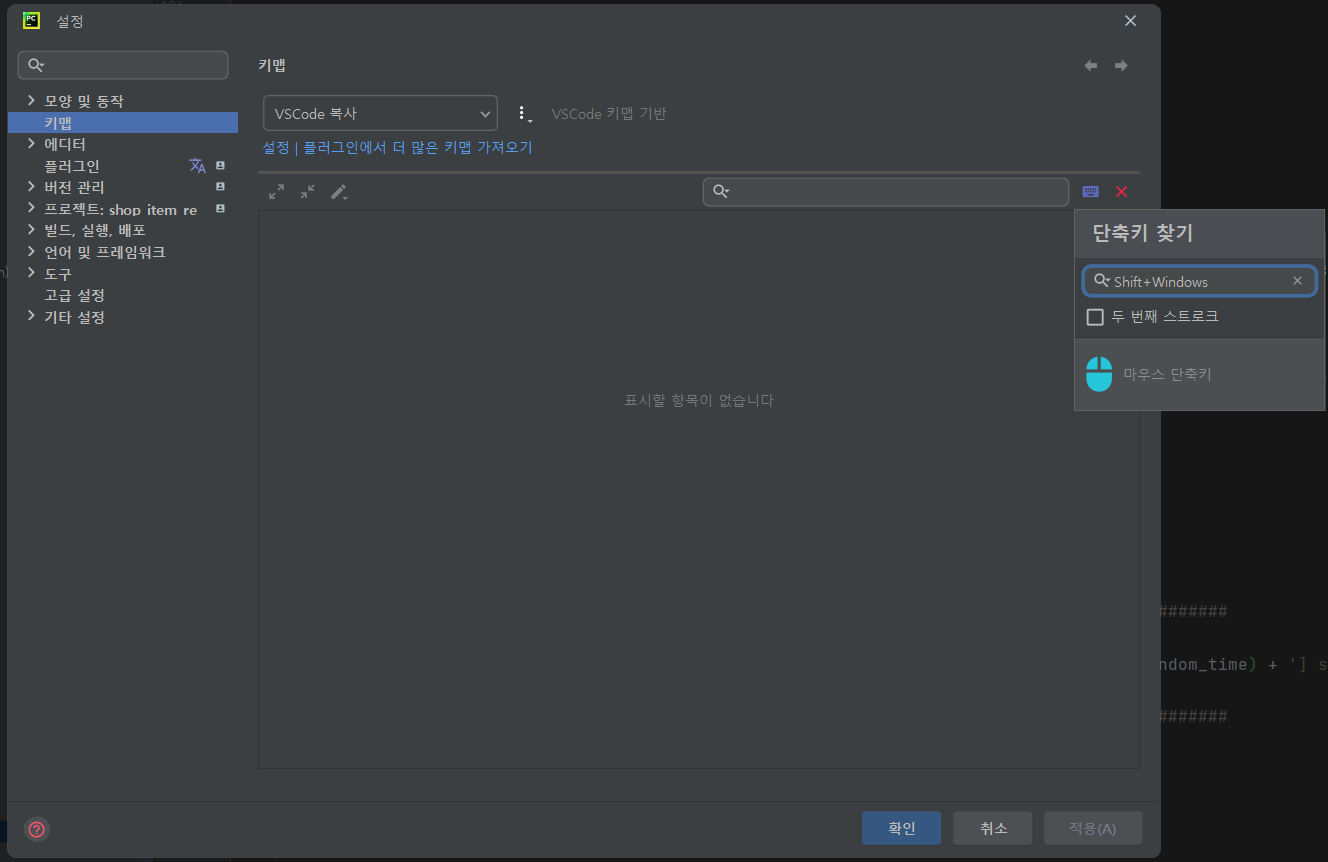Click the project-level icon beside 프로젝트 row
The height and width of the screenshot is (862, 1328).
(221, 209)
